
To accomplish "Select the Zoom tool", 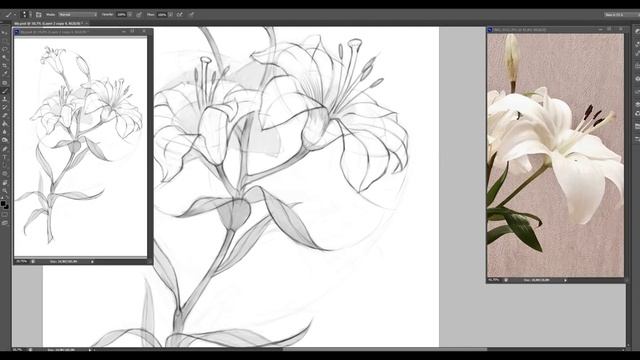I will click(4, 191).
